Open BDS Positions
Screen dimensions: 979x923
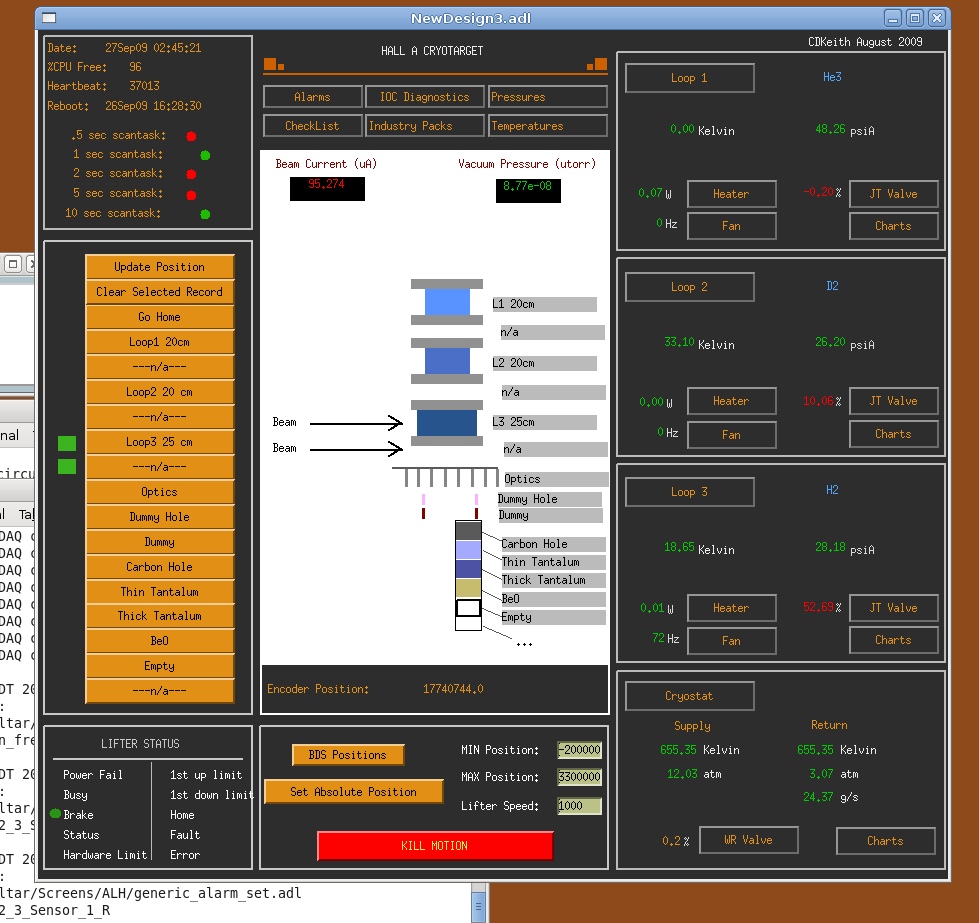[x=348, y=754]
